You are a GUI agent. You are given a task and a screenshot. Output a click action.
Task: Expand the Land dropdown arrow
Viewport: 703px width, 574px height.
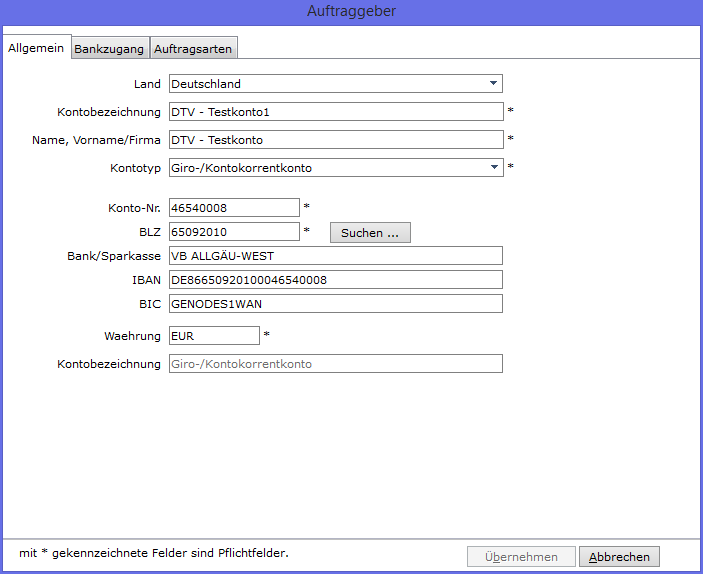(493, 83)
